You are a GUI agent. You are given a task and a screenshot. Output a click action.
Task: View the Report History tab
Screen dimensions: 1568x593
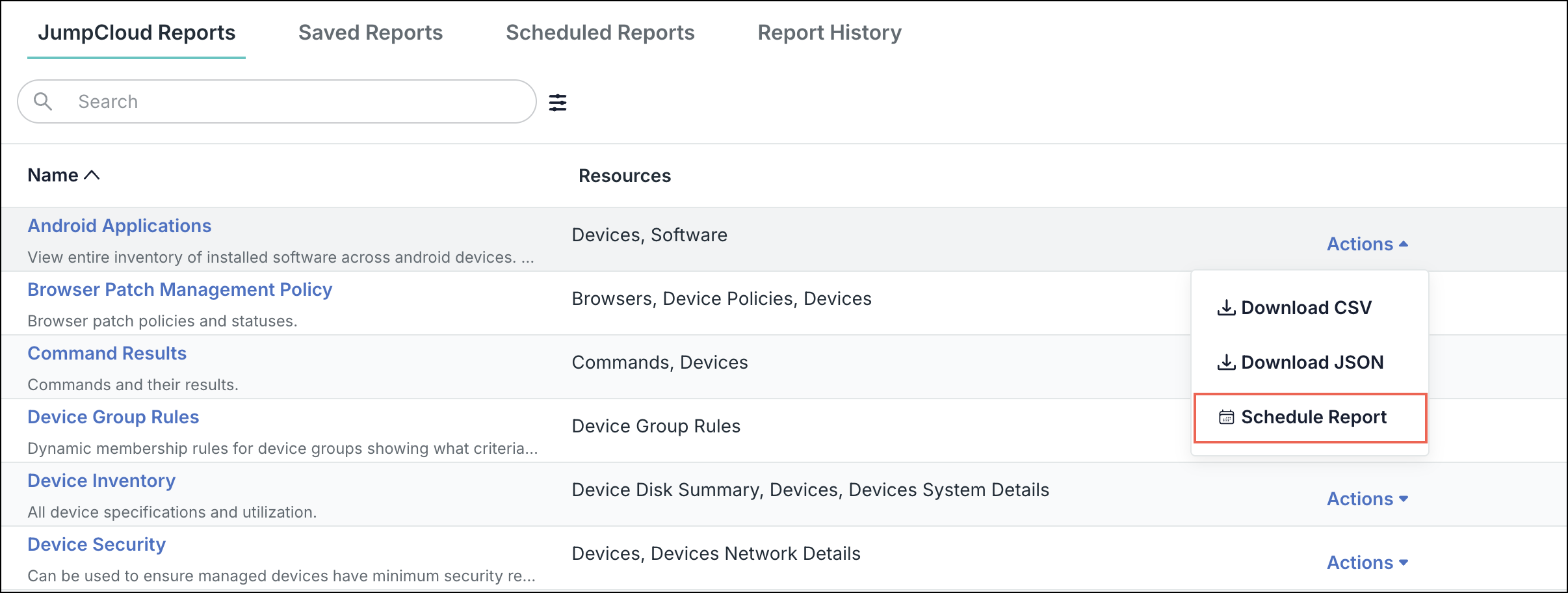point(829,33)
